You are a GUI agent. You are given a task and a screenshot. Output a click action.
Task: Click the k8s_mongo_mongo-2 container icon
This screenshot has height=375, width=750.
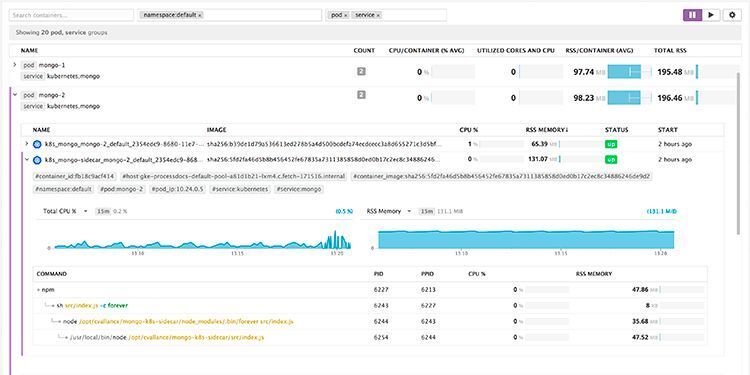click(37, 144)
